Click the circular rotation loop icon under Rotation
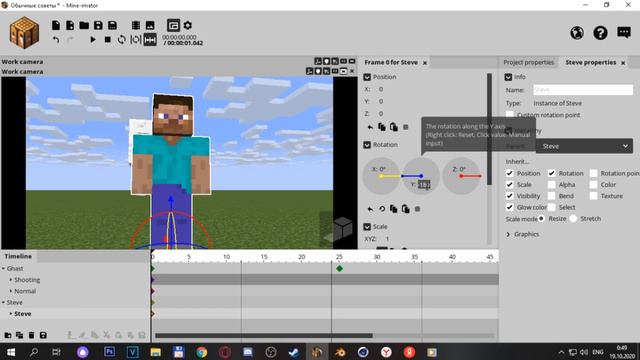 pyautogui.click(x=382, y=209)
